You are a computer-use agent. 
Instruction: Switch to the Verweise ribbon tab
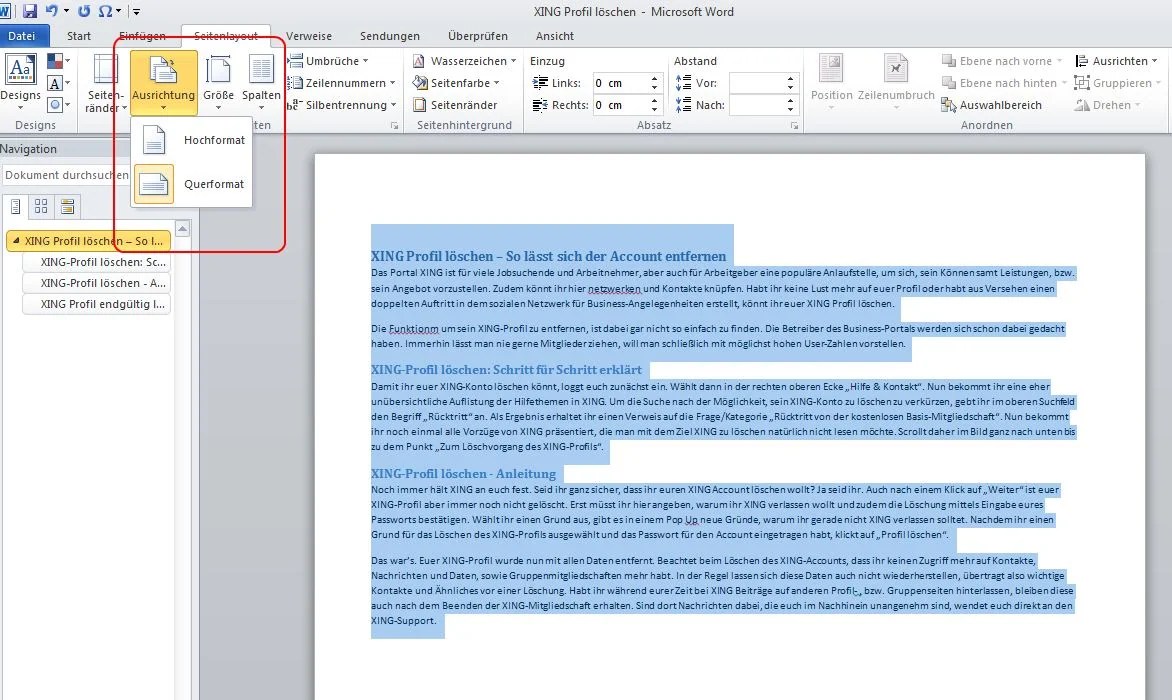pos(309,36)
